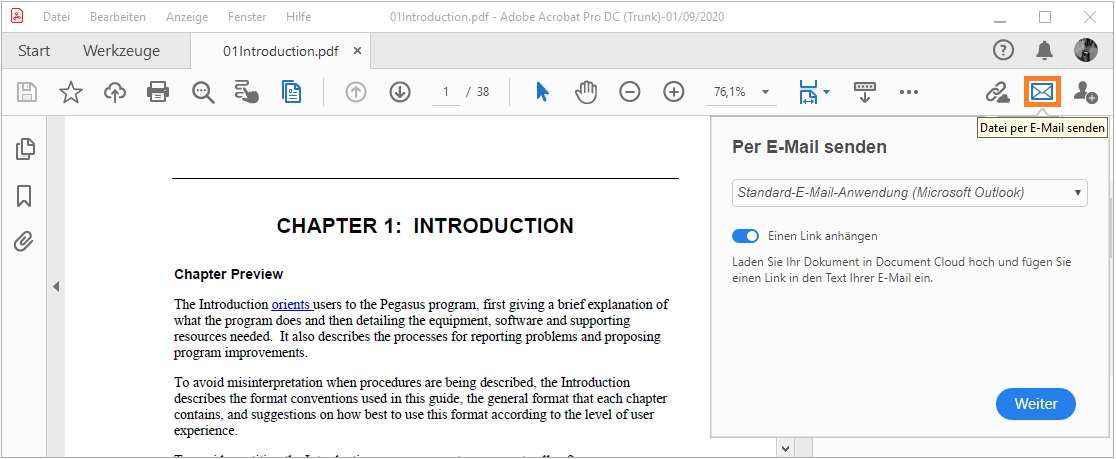Click the CHAPTER 1: INTRODUCTION heading

coord(425,226)
